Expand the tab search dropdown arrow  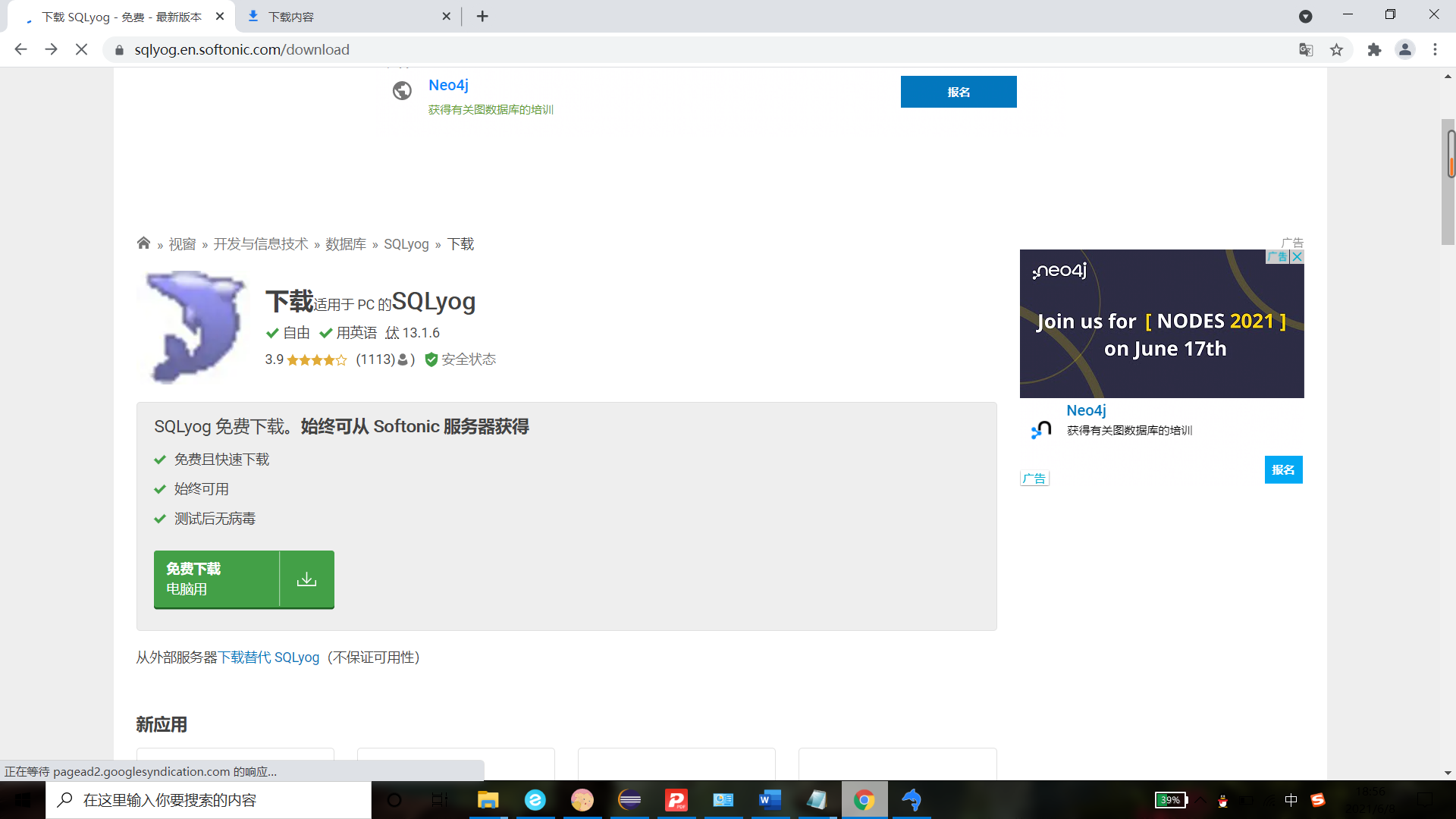tap(1305, 17)
